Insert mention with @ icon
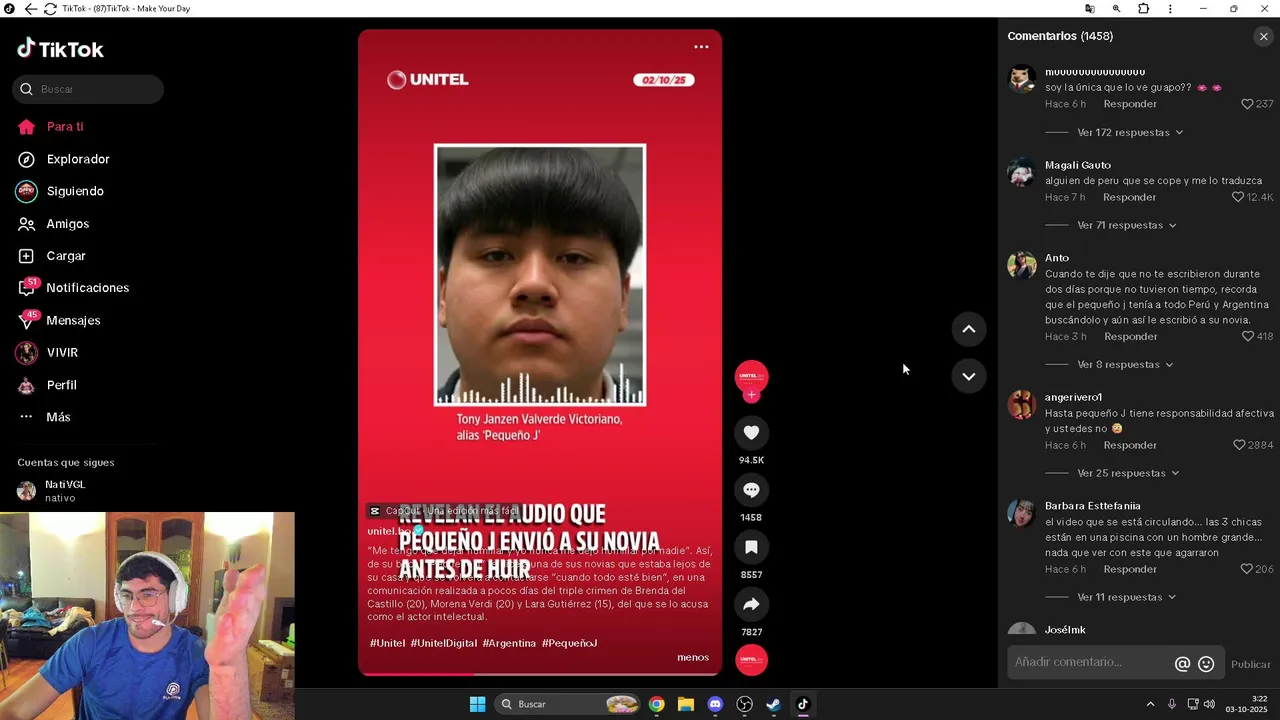Viewport: 1280px width, 720px height. pyautogui.click(x=1182, y=664)
